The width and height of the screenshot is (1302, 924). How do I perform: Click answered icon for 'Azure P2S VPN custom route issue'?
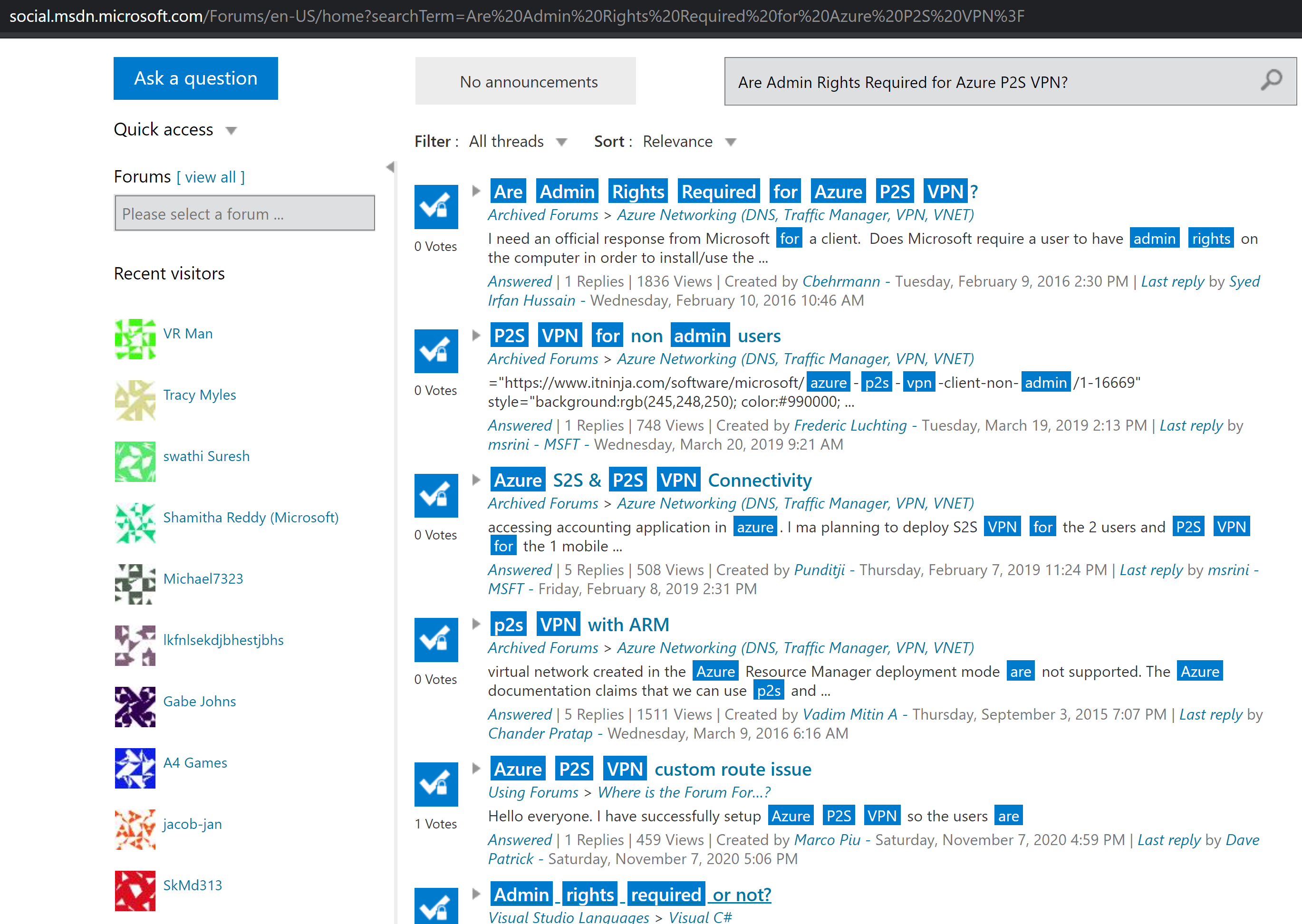point(436,783)
